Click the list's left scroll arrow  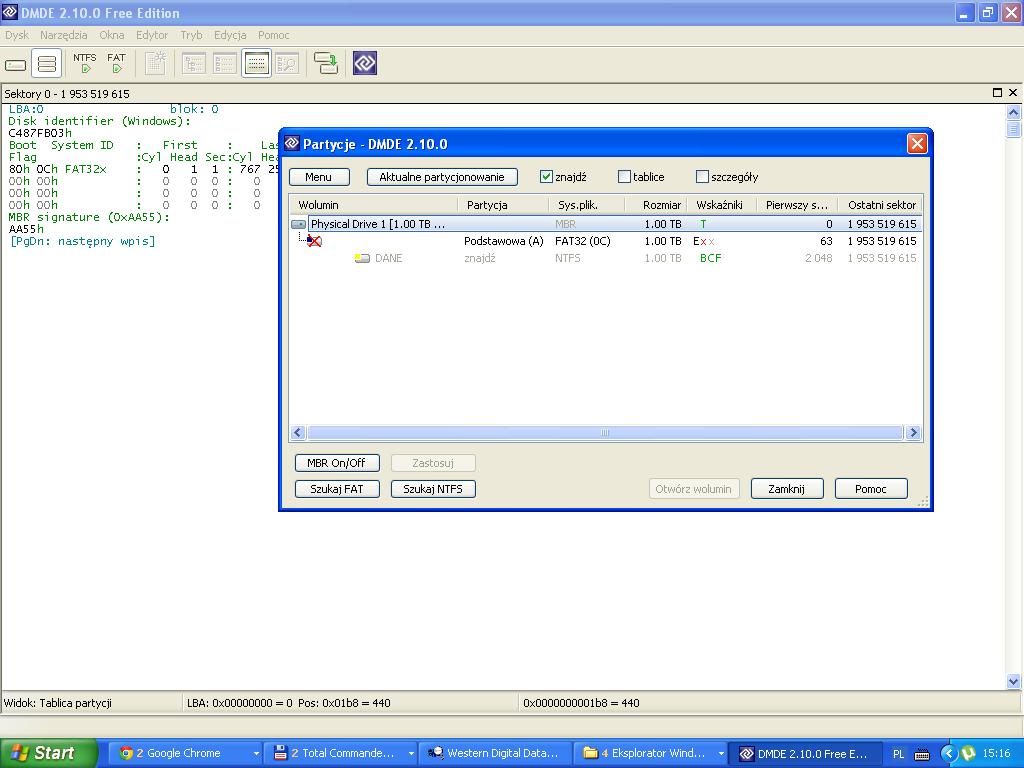[298, 432]
